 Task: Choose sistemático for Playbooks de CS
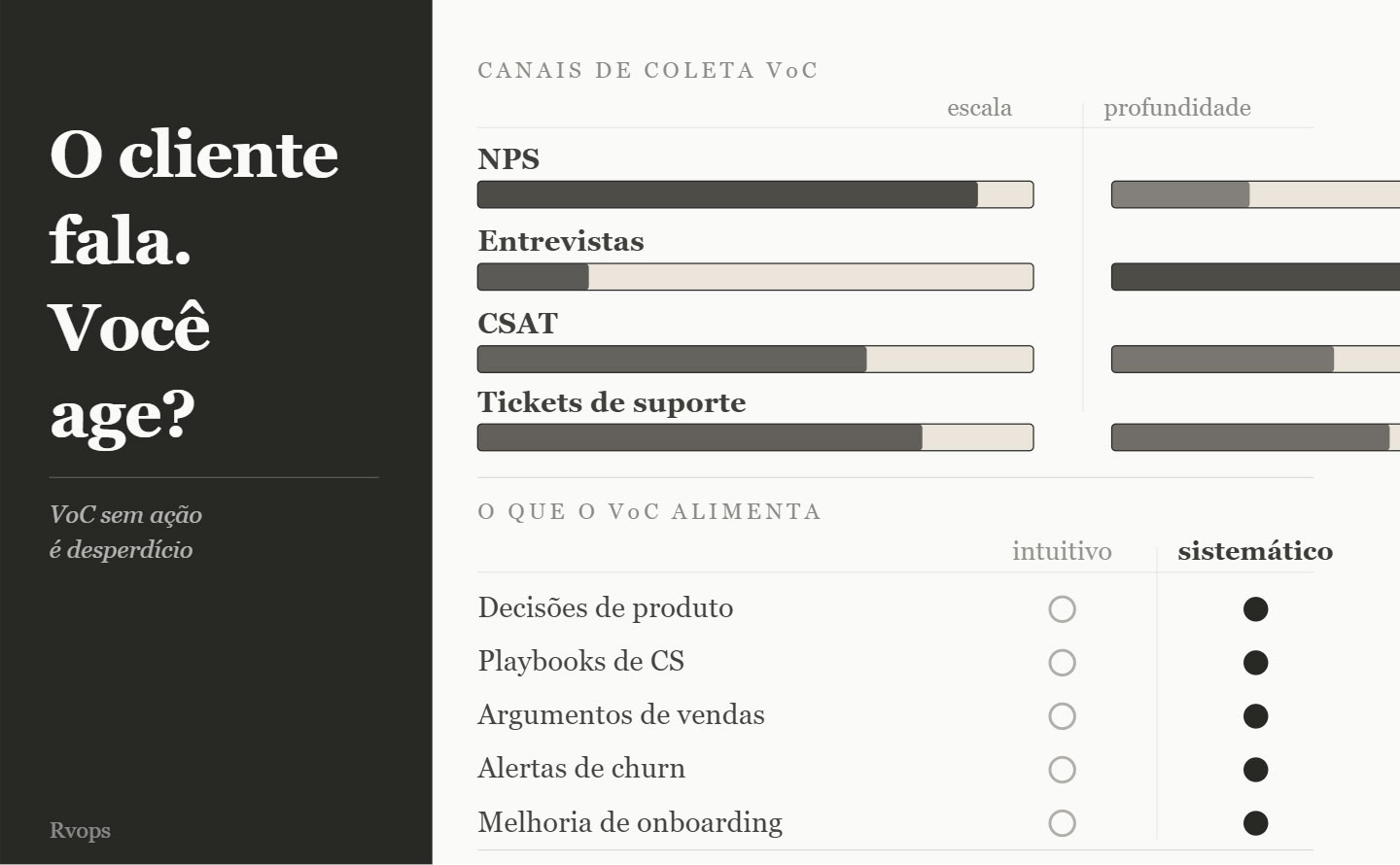(1255, 663)
